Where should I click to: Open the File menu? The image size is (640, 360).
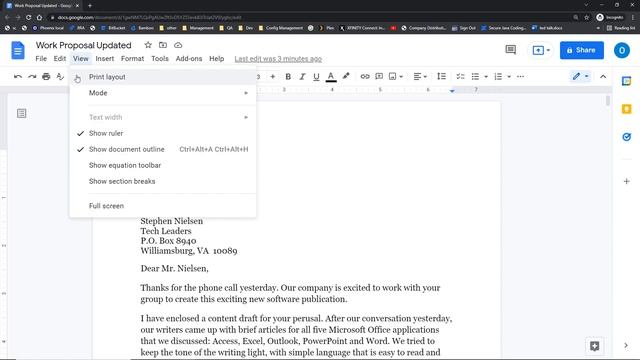[x=41, y=58]
